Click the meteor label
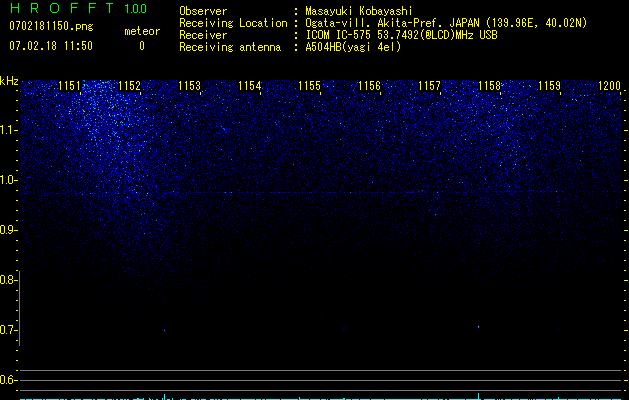Image resolution: width=629 pixels, height=400 pixels. 142,31
